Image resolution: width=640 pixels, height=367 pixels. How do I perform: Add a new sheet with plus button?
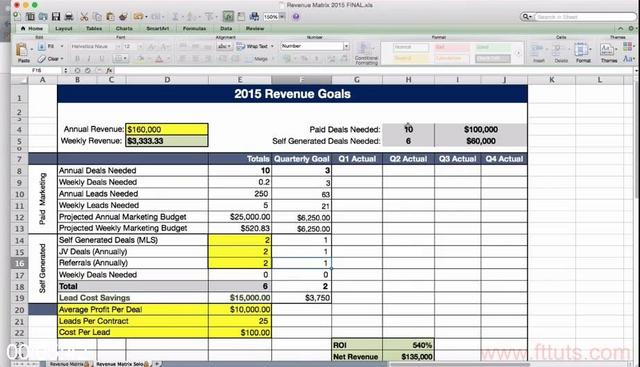tap(157, 363)
